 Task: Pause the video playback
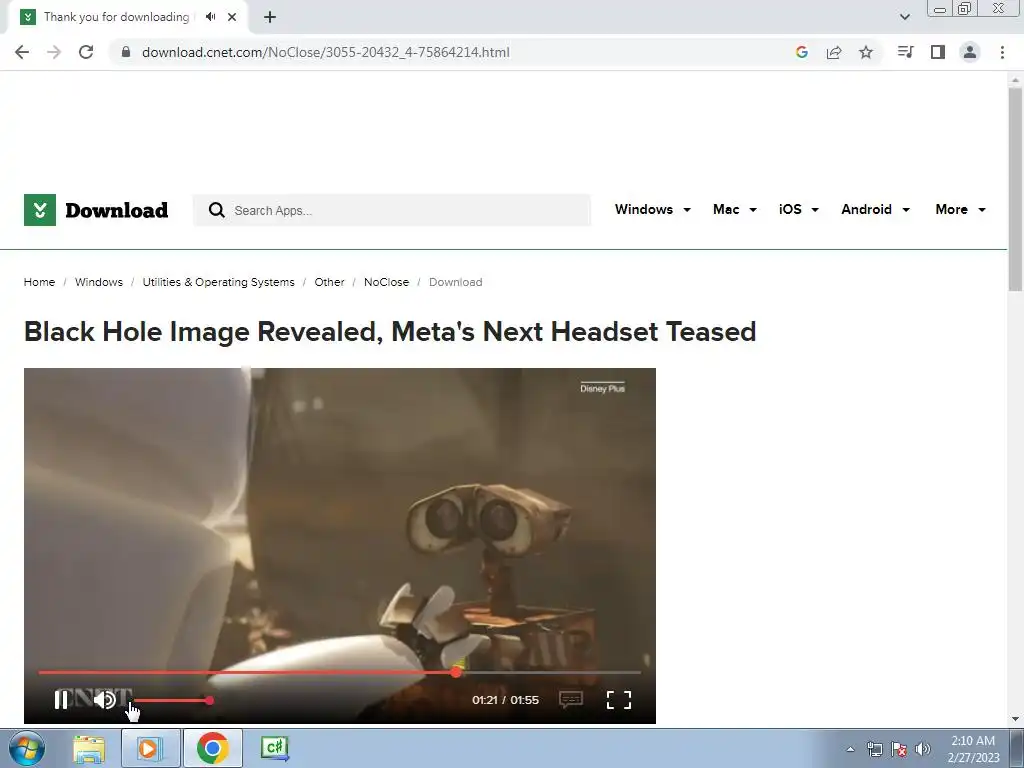[x=61, y=700]
